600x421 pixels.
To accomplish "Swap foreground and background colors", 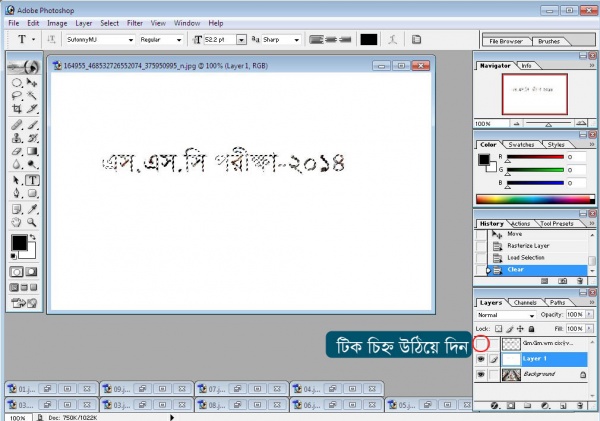I will (x=33, y=237).
